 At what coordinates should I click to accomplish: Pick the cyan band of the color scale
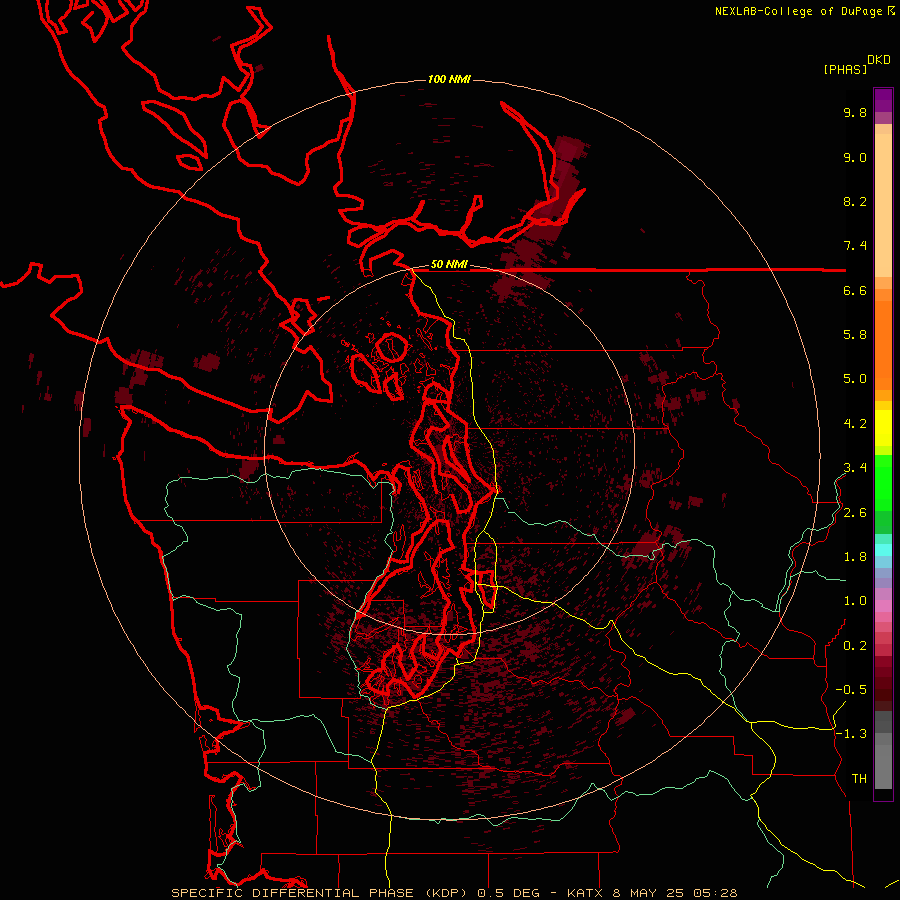(x=883, y=550)
